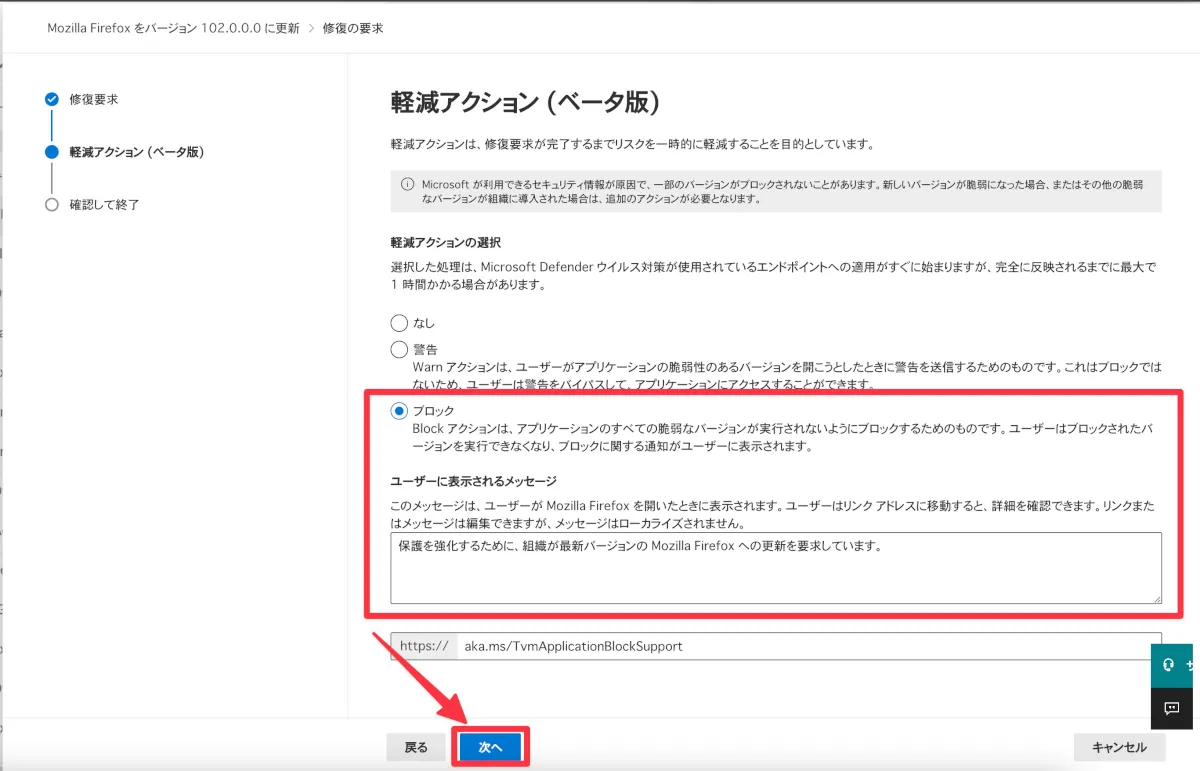Click the 修復要求 completed checkmark icon
The height and width of the screenshot is (771, 1200).
pos(52,99)
